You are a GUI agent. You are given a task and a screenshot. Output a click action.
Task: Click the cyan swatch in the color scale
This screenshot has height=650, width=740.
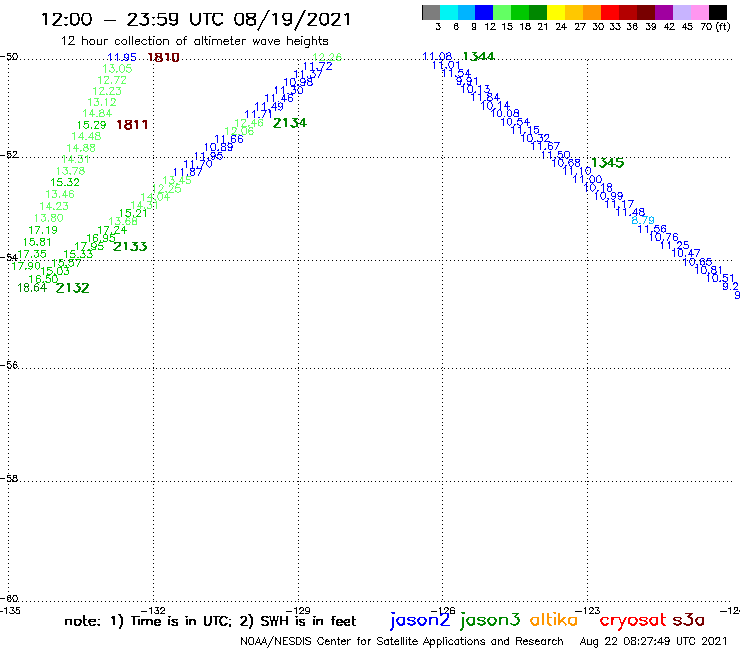click(448, 12)
